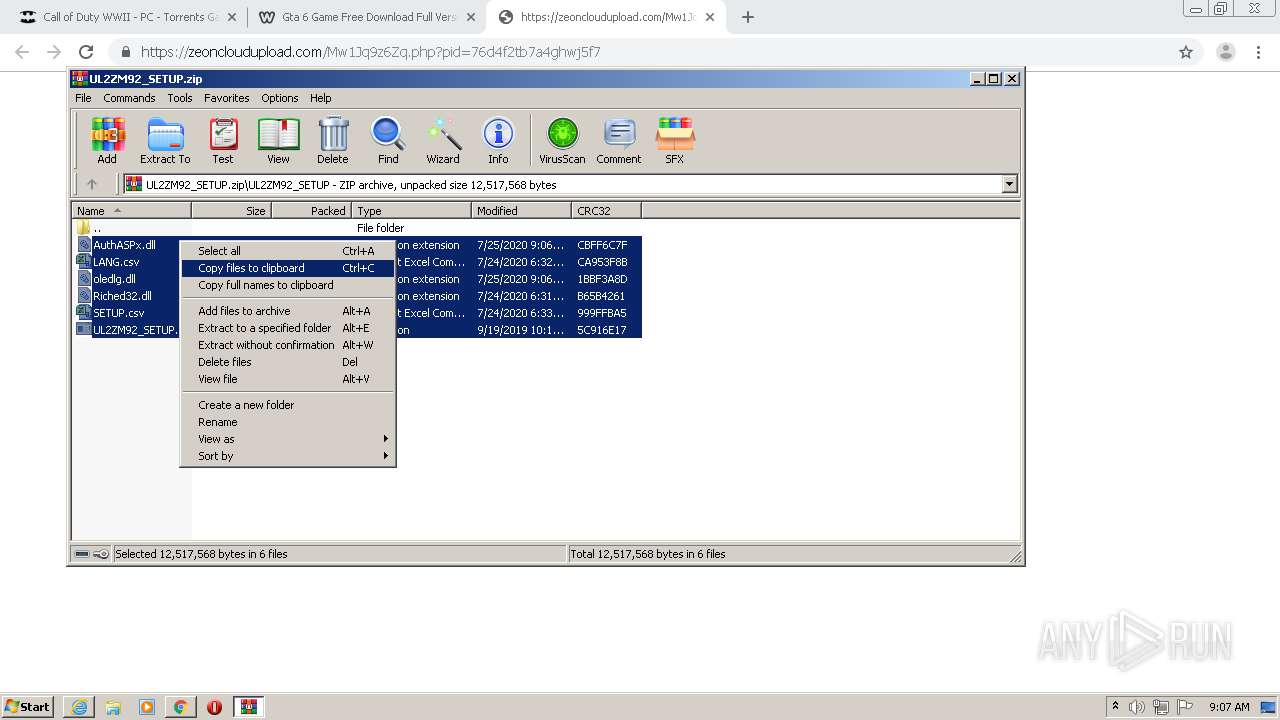Open the Find tool
Viewport: 1280px width, 720px height.
[388, 140]
